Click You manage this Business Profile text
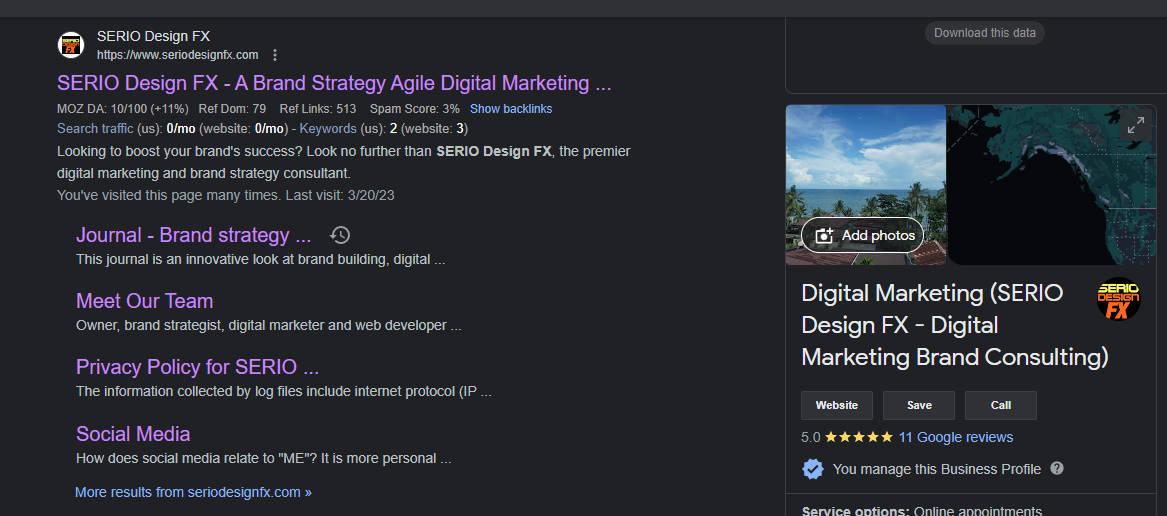The height and width of the screenshot is (516, 1167). [x=936, y=469]
